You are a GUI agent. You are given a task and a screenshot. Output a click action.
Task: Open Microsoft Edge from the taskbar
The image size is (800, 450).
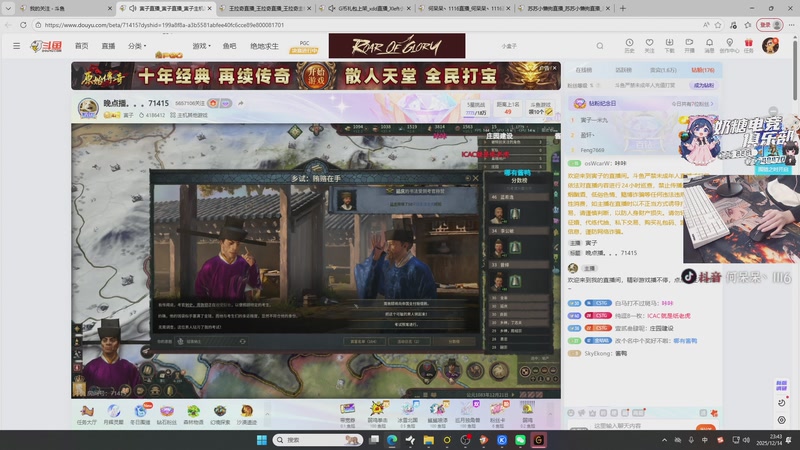tap(392, 440)
